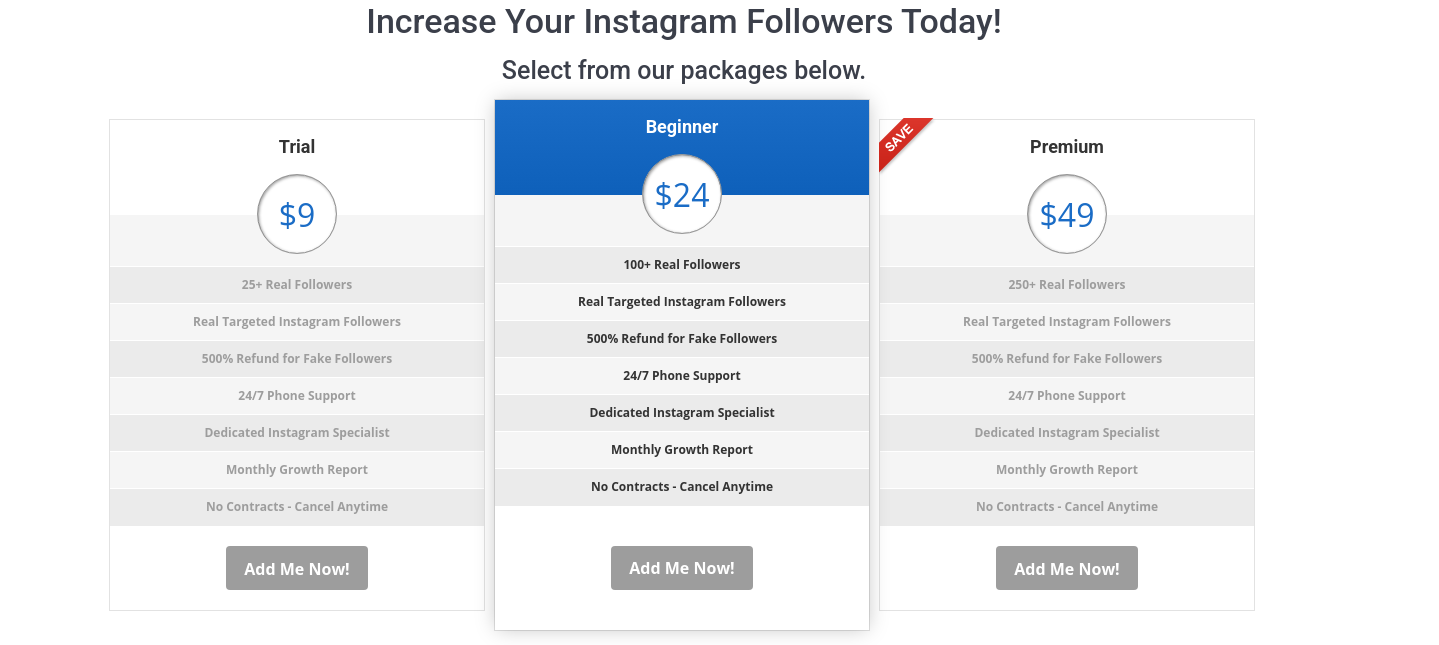
Task: Add the Premium package now
Action: tap(1067, 568)
